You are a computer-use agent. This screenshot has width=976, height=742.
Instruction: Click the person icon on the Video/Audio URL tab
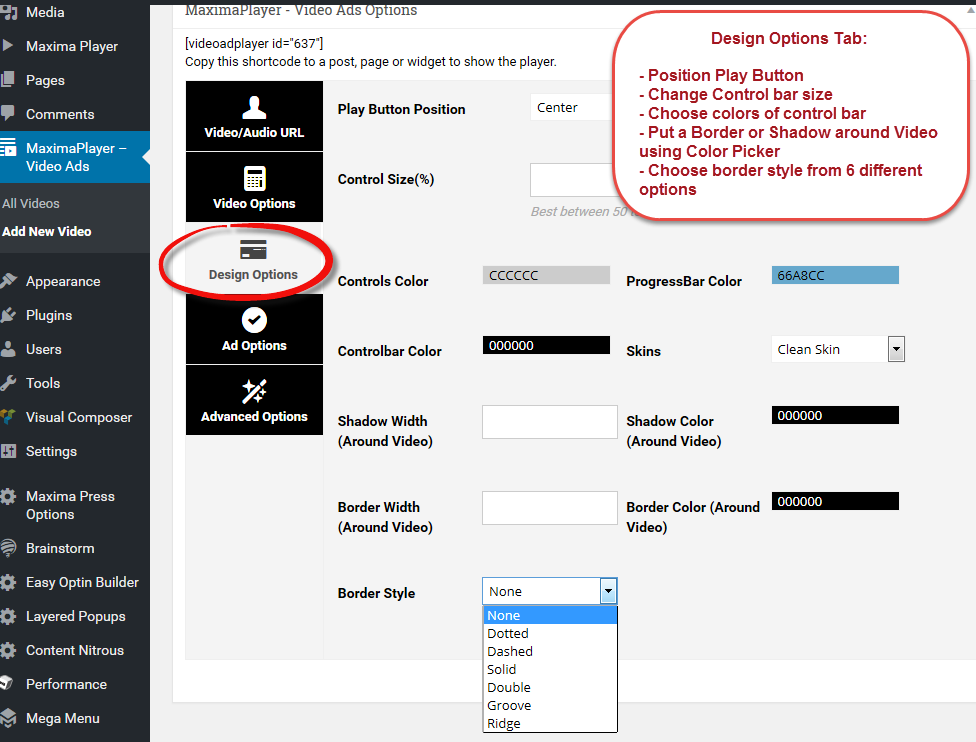pos(254,107)
